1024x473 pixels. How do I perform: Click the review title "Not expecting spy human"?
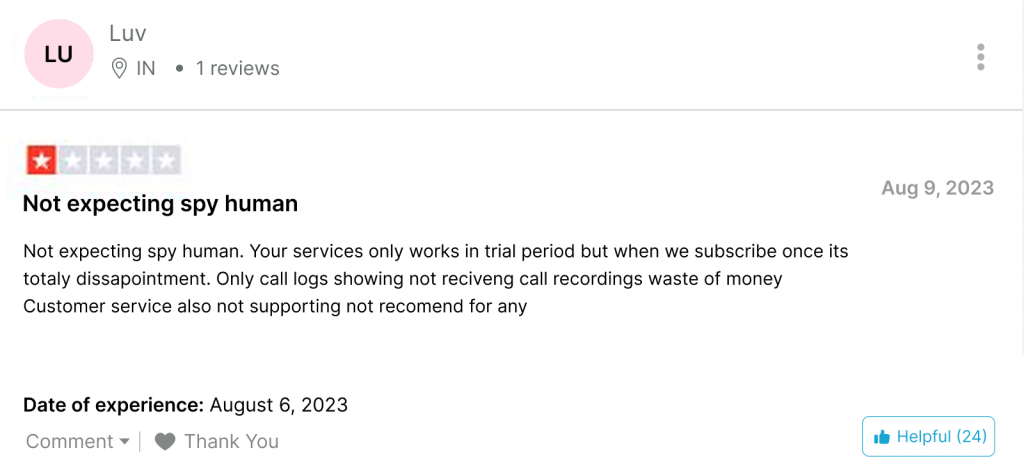(160, 204)
